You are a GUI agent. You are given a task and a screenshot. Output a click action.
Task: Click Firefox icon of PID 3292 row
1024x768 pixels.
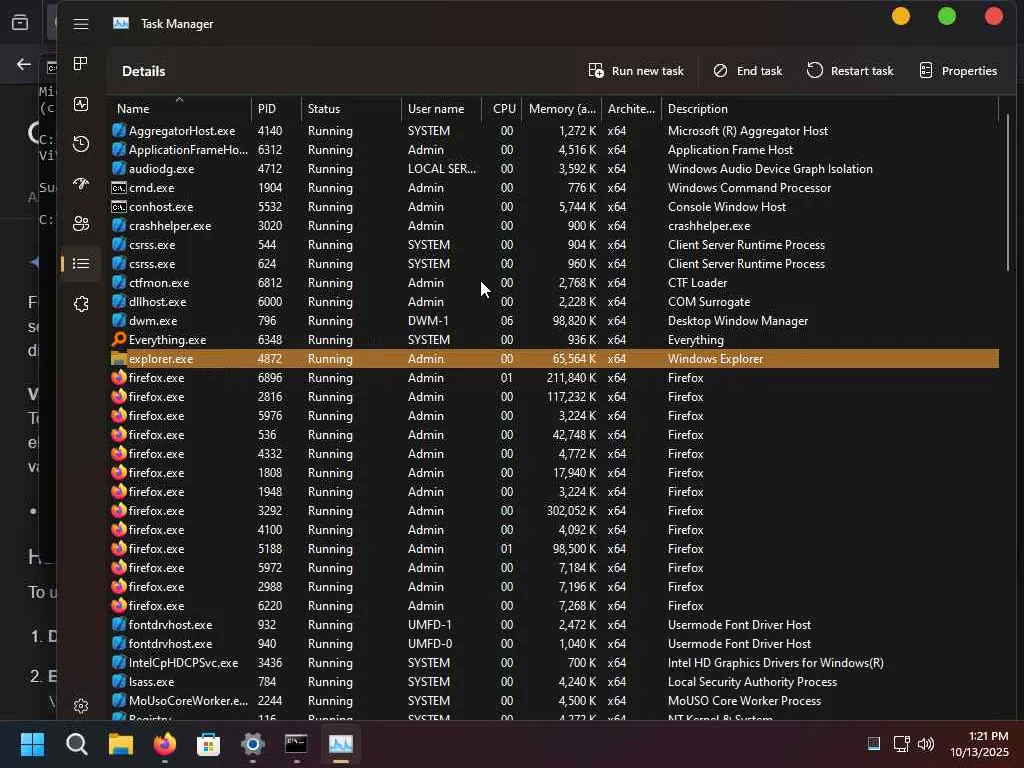click(119, 511)
